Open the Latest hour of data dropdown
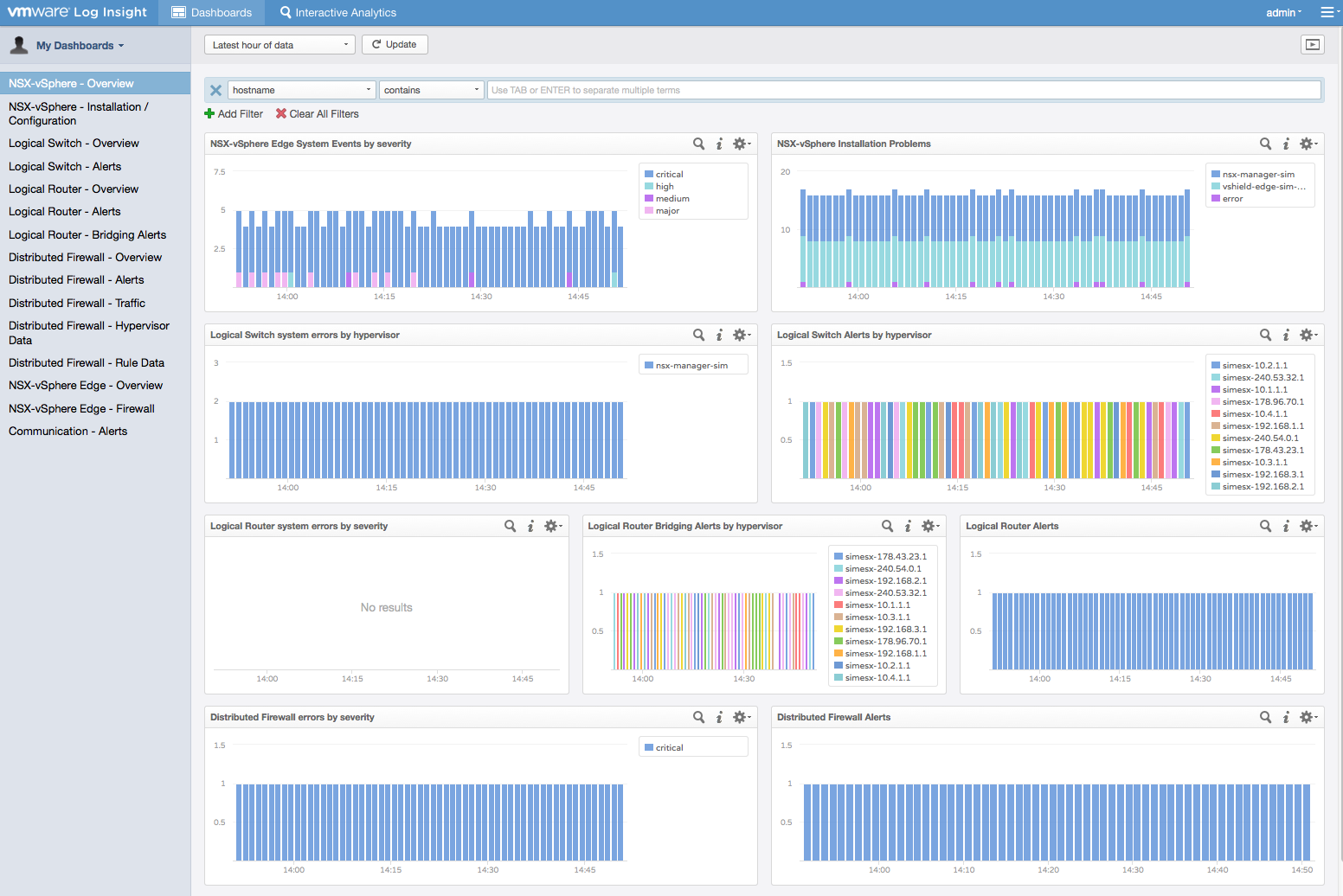 (x=280, y=45)
